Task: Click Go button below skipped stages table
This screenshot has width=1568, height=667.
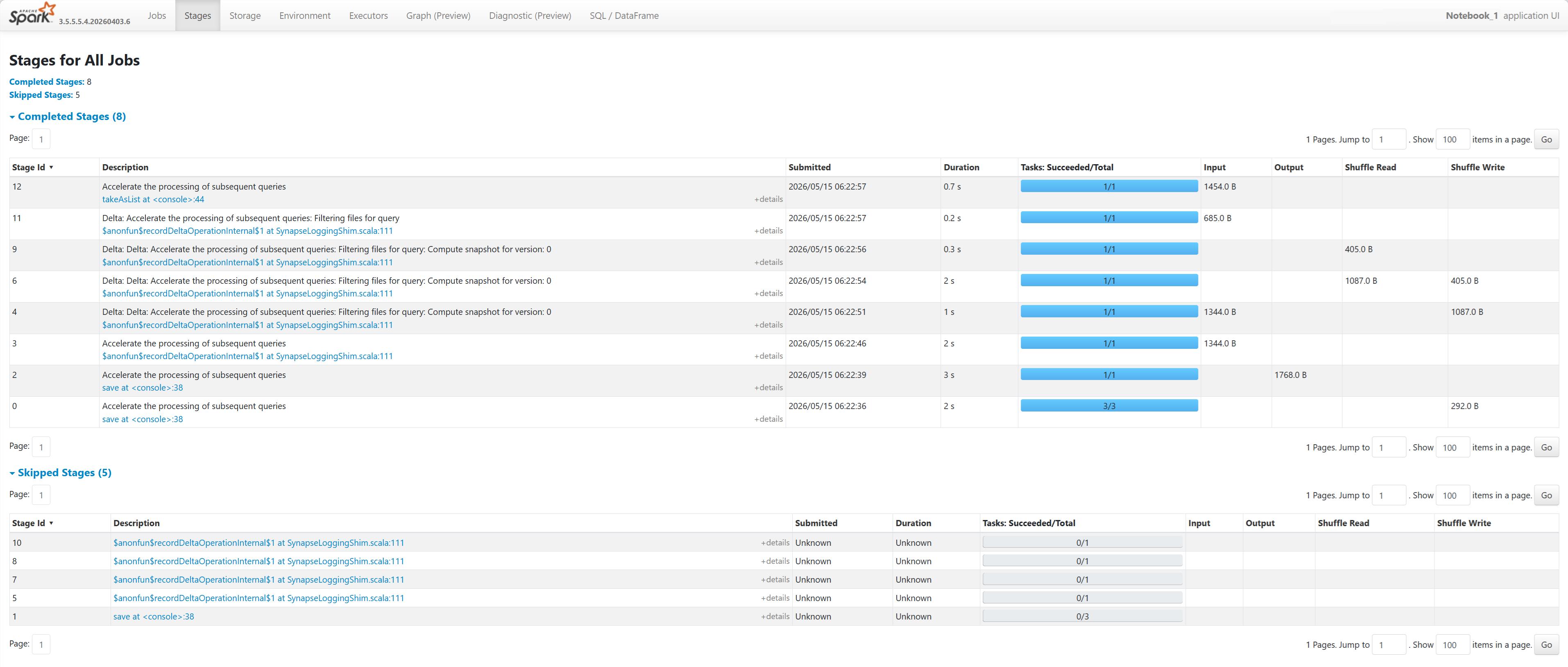Action: pyautogui.click(x=1546, y=645)
